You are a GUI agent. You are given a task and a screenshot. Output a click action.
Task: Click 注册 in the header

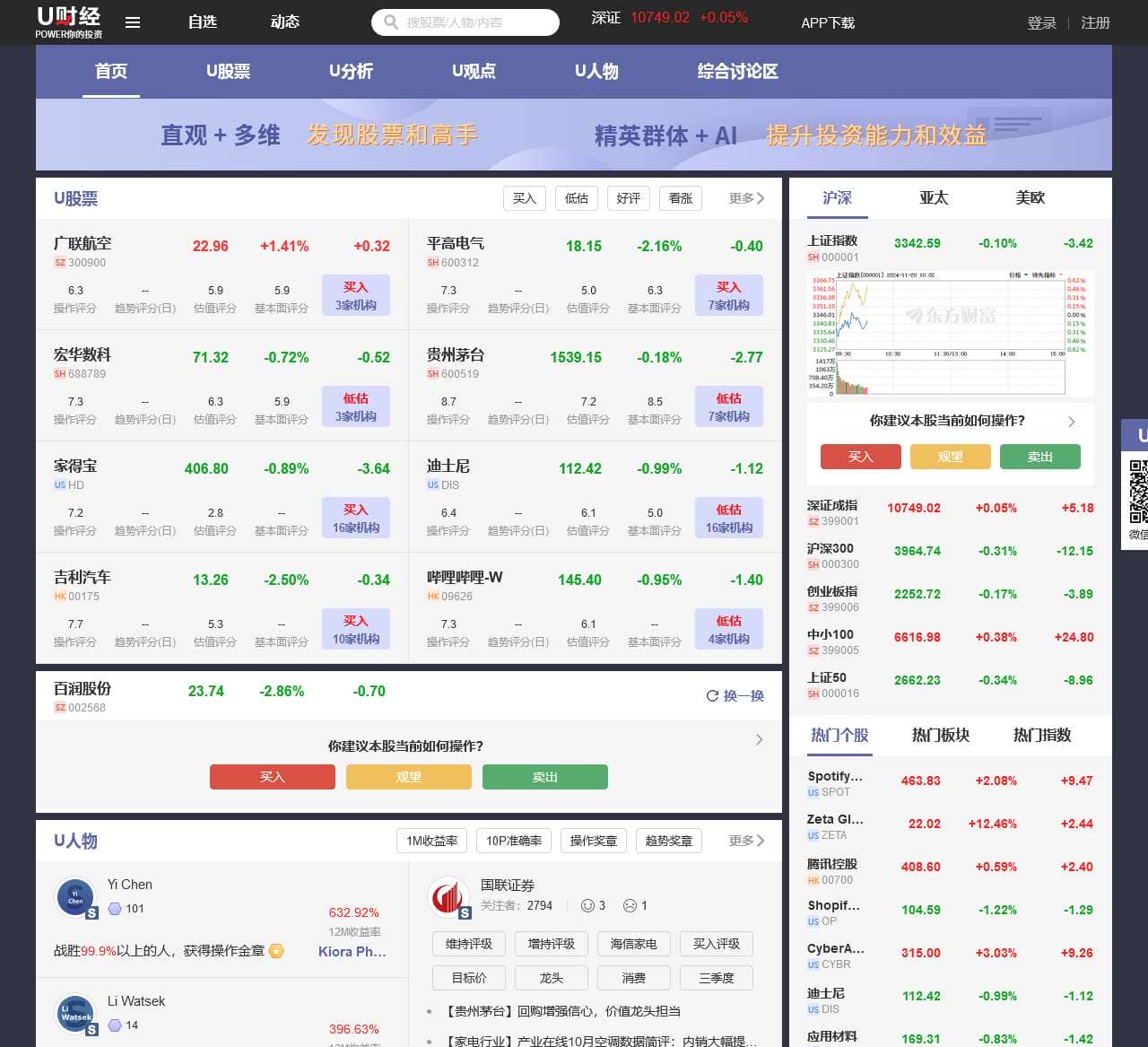click(1096, 22)
